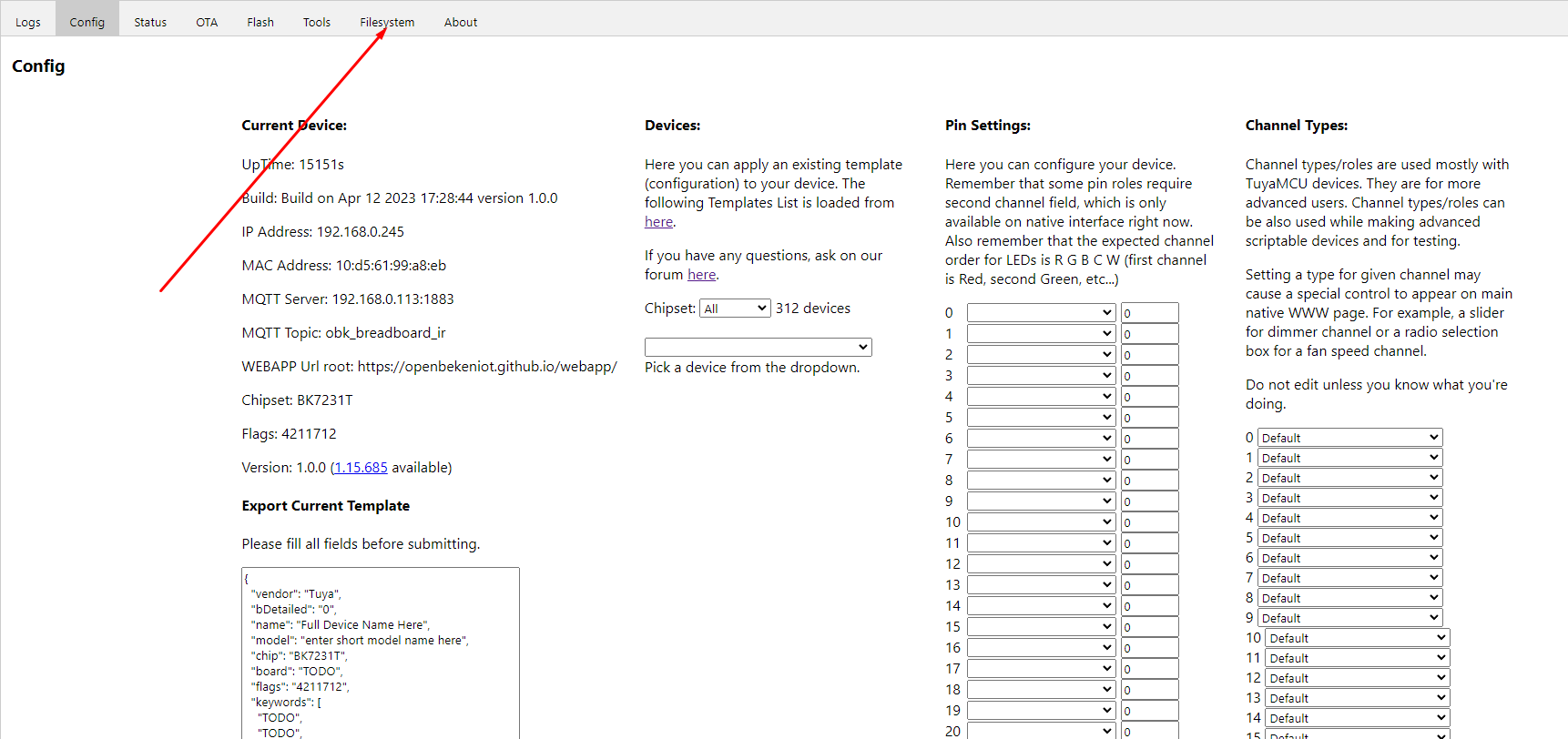Click the 'MQTT Topic: obk_breadboard_ir' text

(x=344, y=333)
